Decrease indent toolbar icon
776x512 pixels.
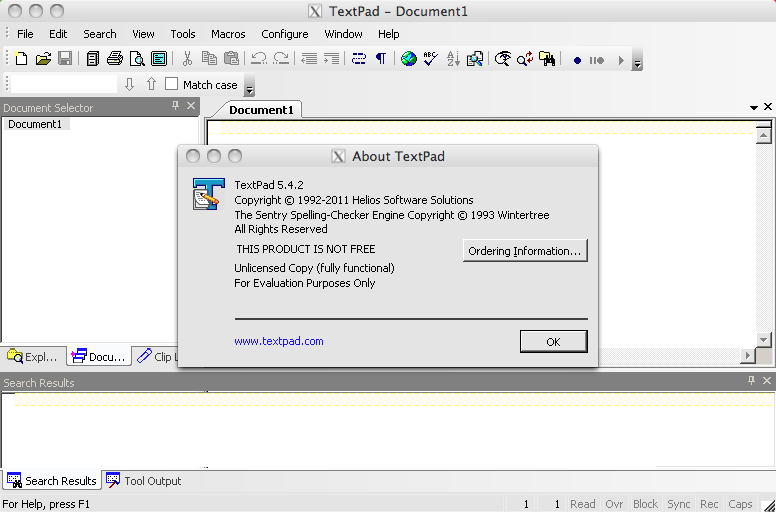[309, 58]
